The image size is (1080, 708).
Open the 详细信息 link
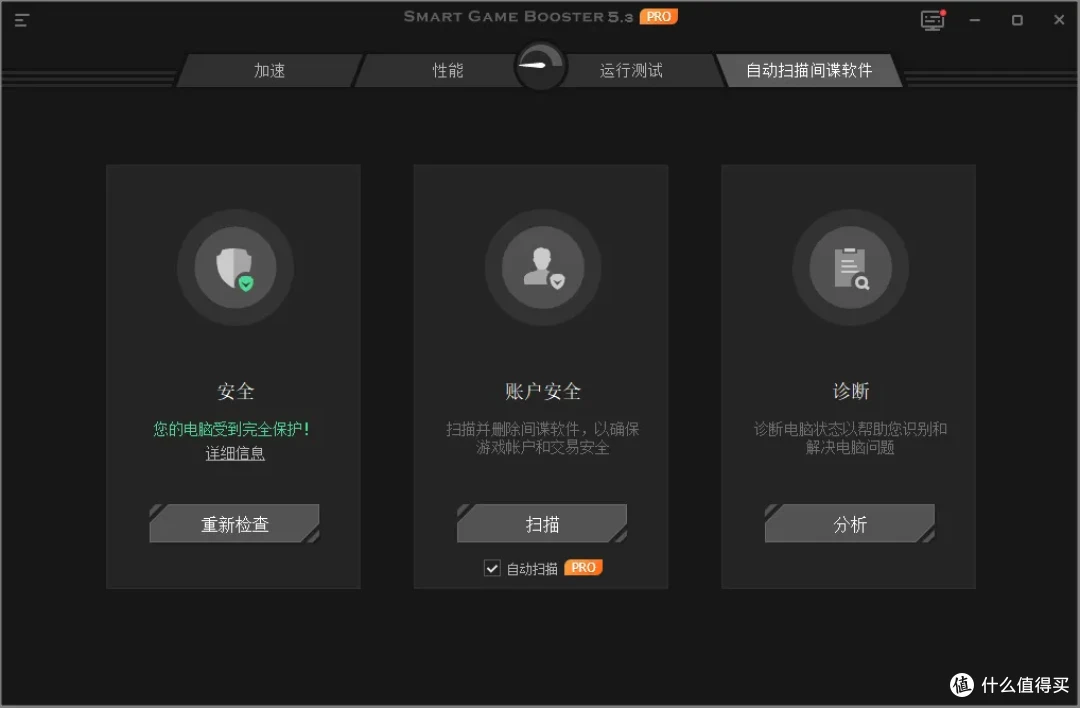pos(235,453)
